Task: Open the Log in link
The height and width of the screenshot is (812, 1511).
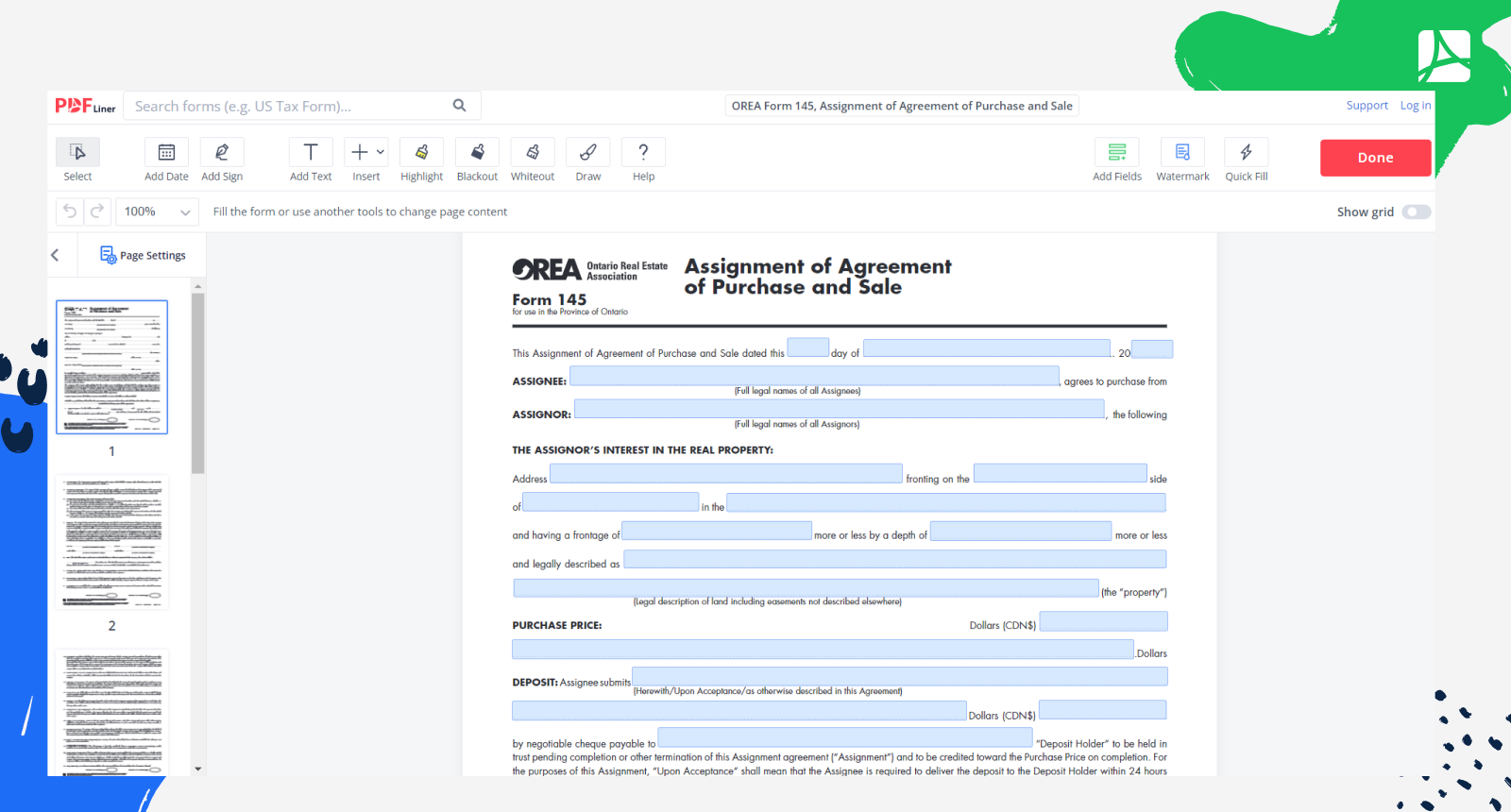Action: click(1415, 105)
